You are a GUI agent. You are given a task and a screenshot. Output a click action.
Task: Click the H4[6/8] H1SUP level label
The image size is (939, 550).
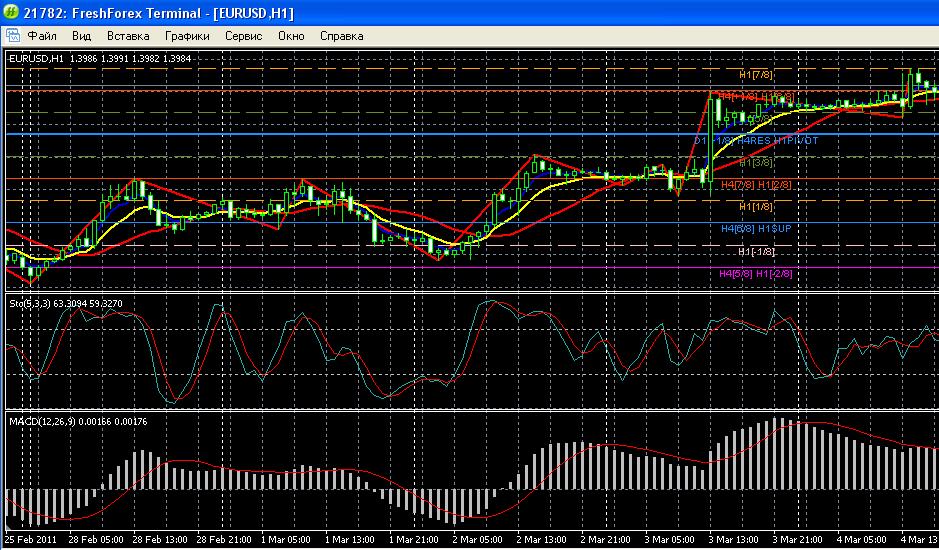pos(756,228)
